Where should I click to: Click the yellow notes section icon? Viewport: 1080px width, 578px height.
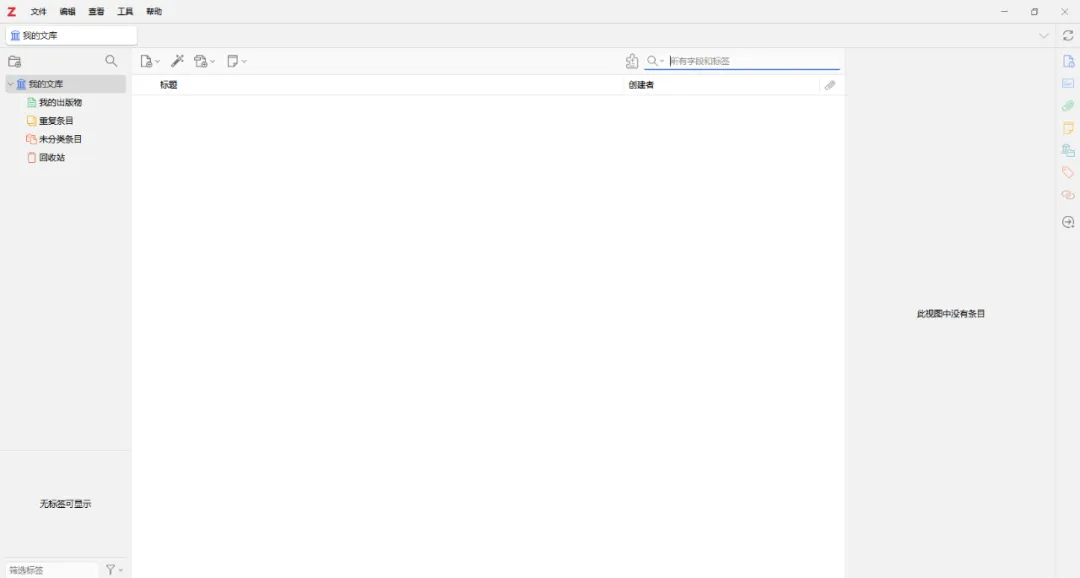click(1068, 128)
